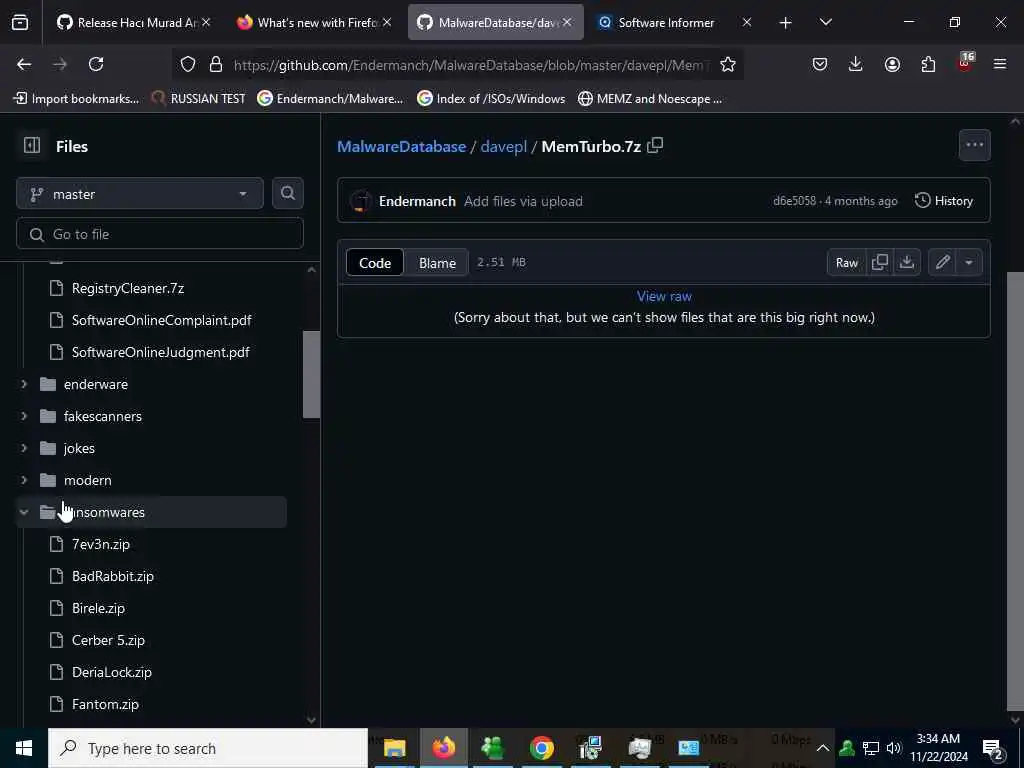Image resolution: width=1024 pixels, height=768 pixels.
Task: Open MEMZ and Noescape bookmark
Action: [x=650, y=99]
